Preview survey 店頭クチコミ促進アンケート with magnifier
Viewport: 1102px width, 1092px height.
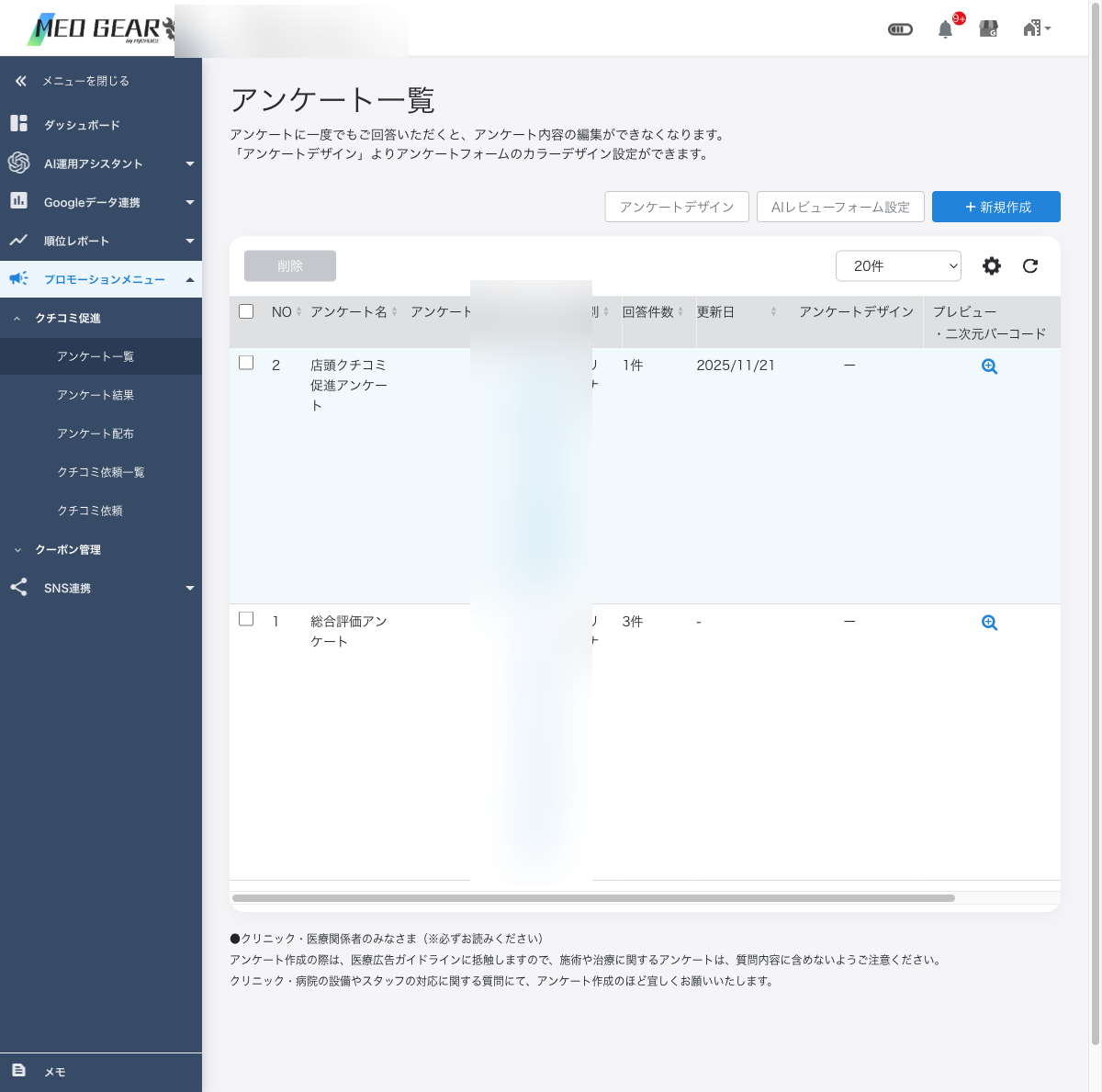(989, 366)
